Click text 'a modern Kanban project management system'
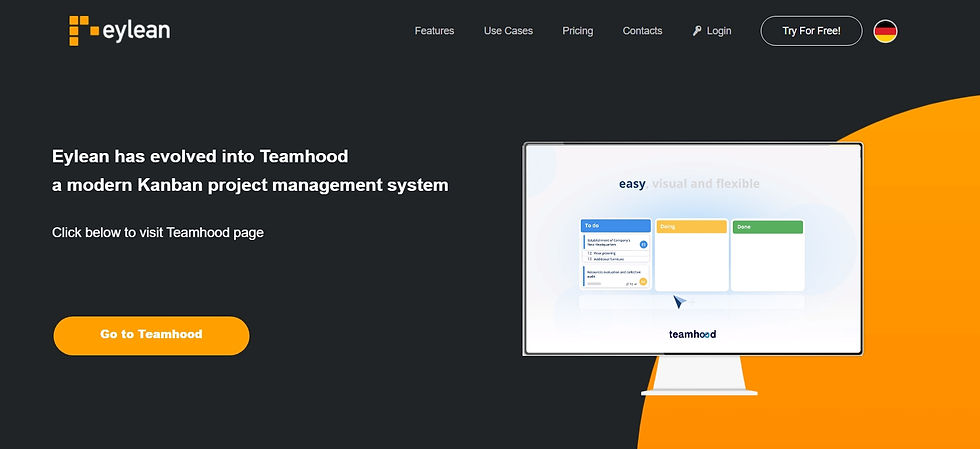Image resolution: width=980 pixels, height=449 pixels. pyautogui.click(x=250, y=185)
